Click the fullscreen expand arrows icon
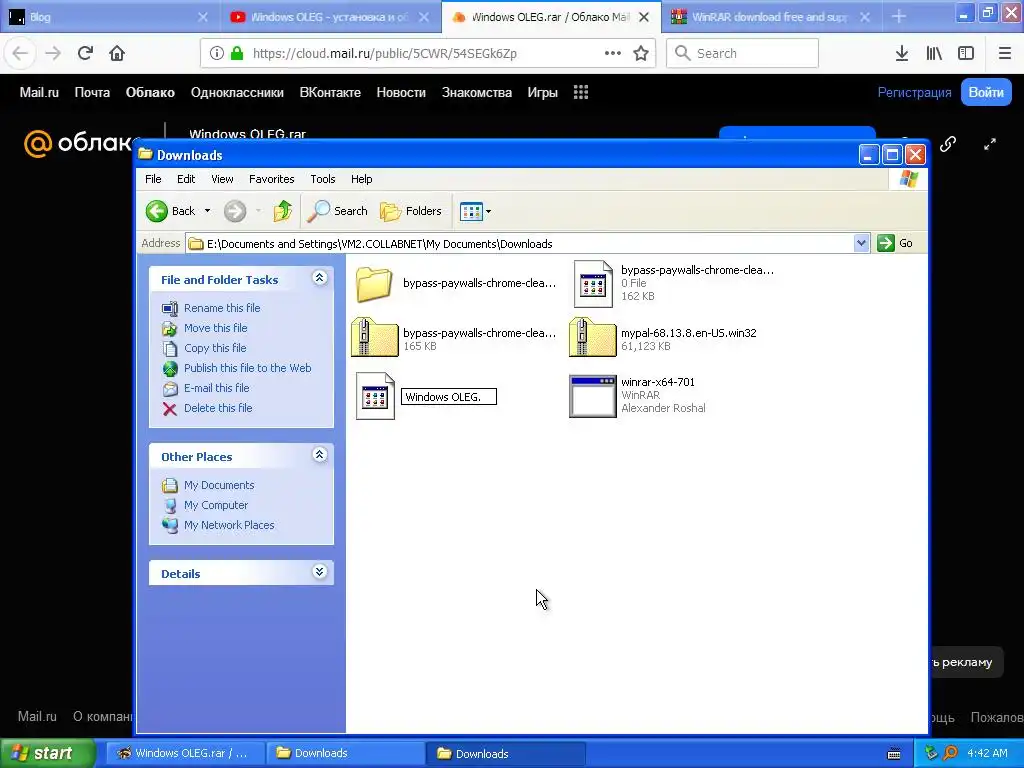 [990, 144]
